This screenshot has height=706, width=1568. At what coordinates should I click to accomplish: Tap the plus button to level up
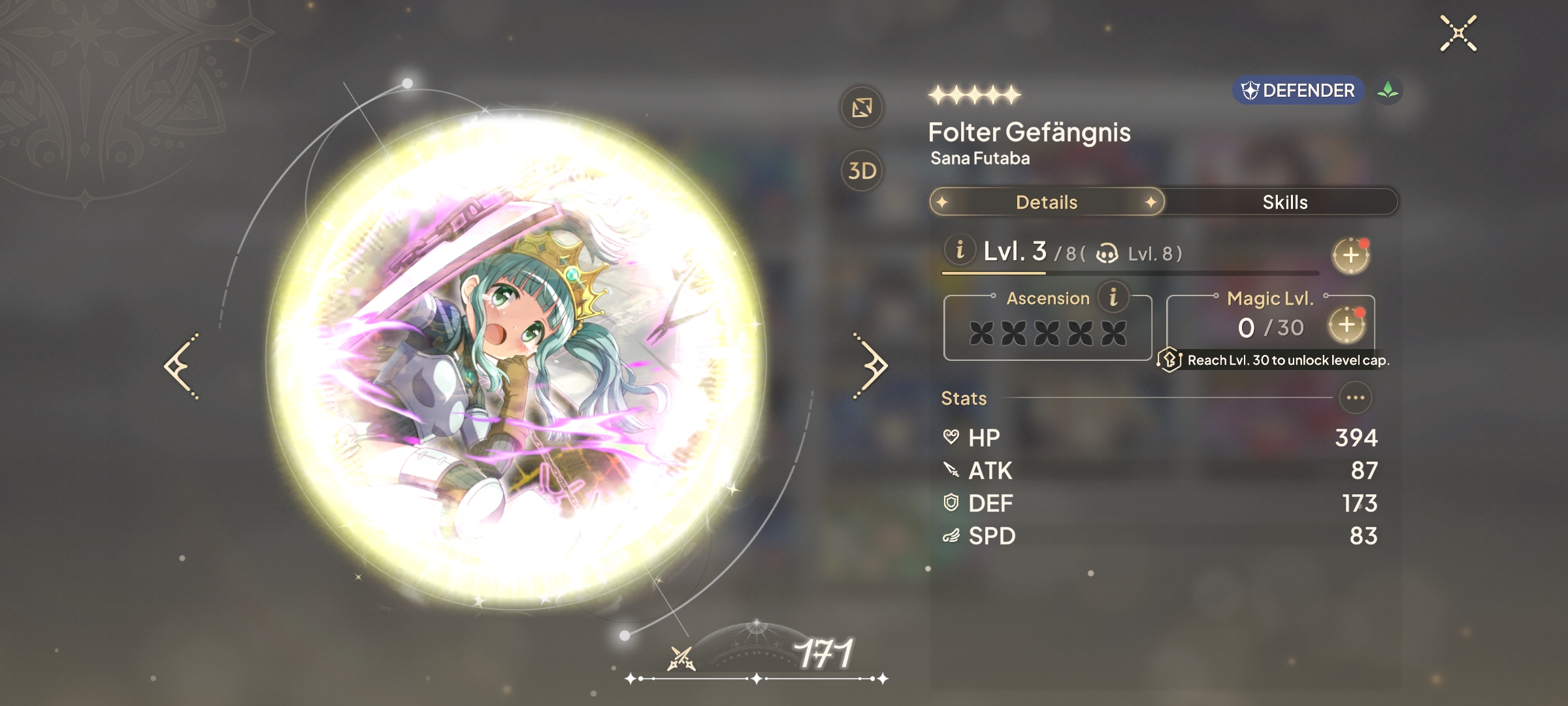coord(1351,256)
